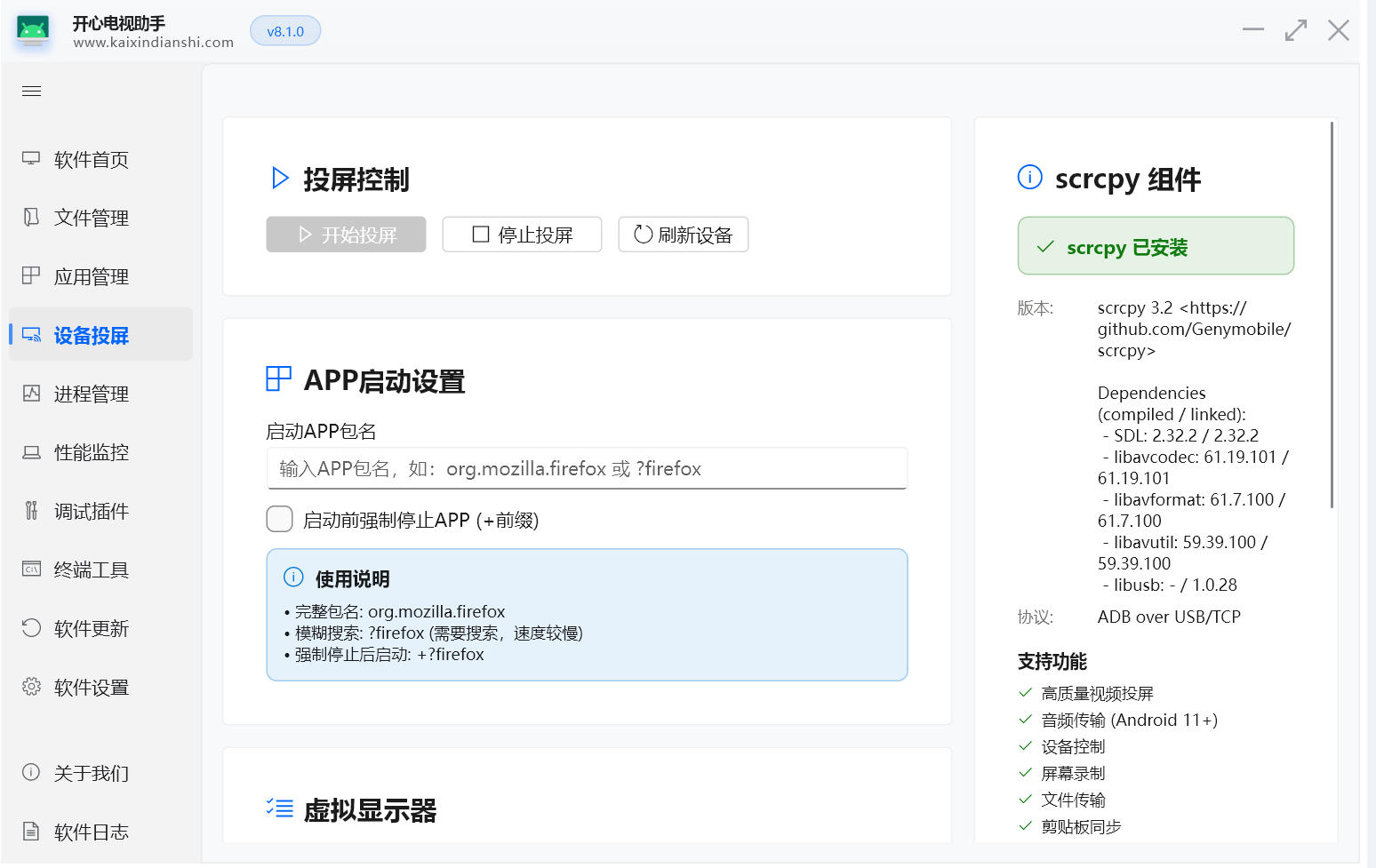The image size is (1376, 868).
Task: Click the 应用管理 sidebar icon
Action: click(31, 276)
